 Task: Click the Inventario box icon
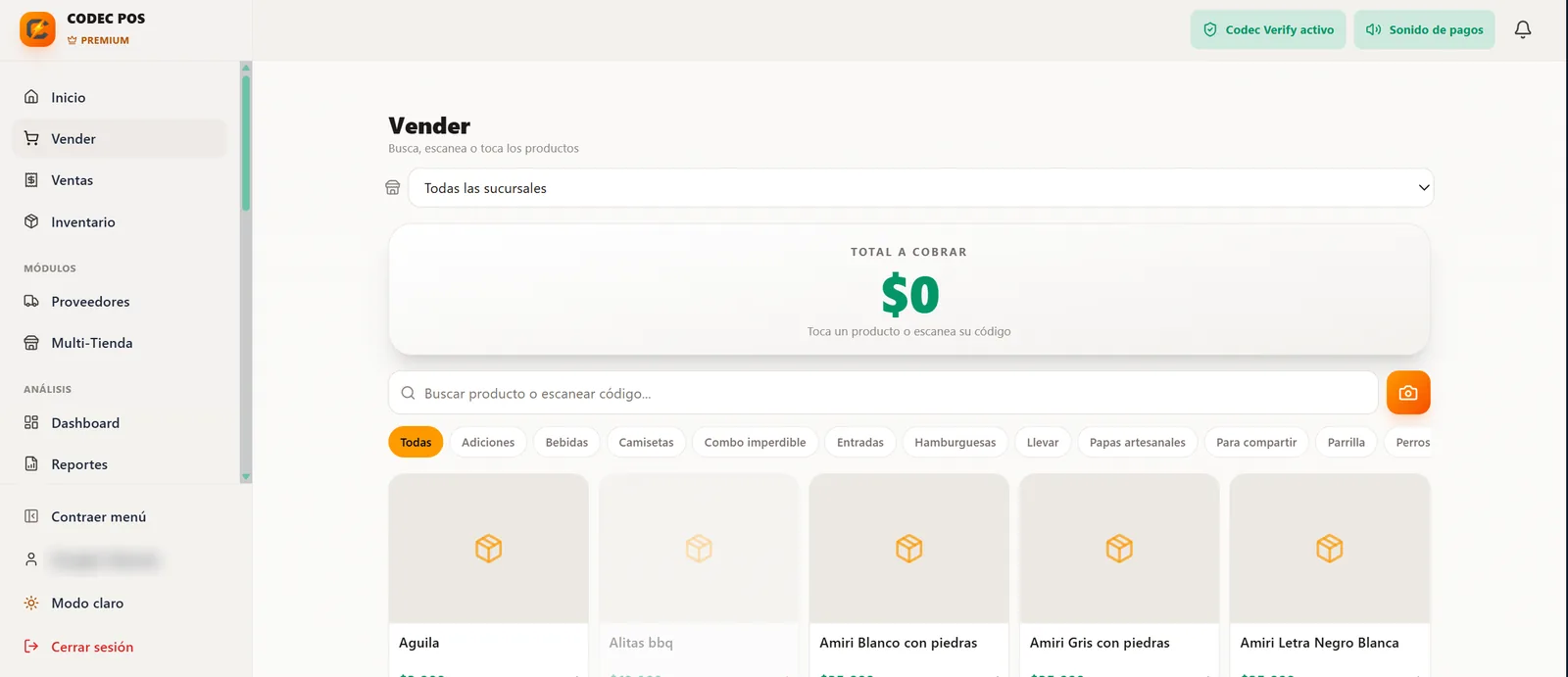[x=31, y=221]
